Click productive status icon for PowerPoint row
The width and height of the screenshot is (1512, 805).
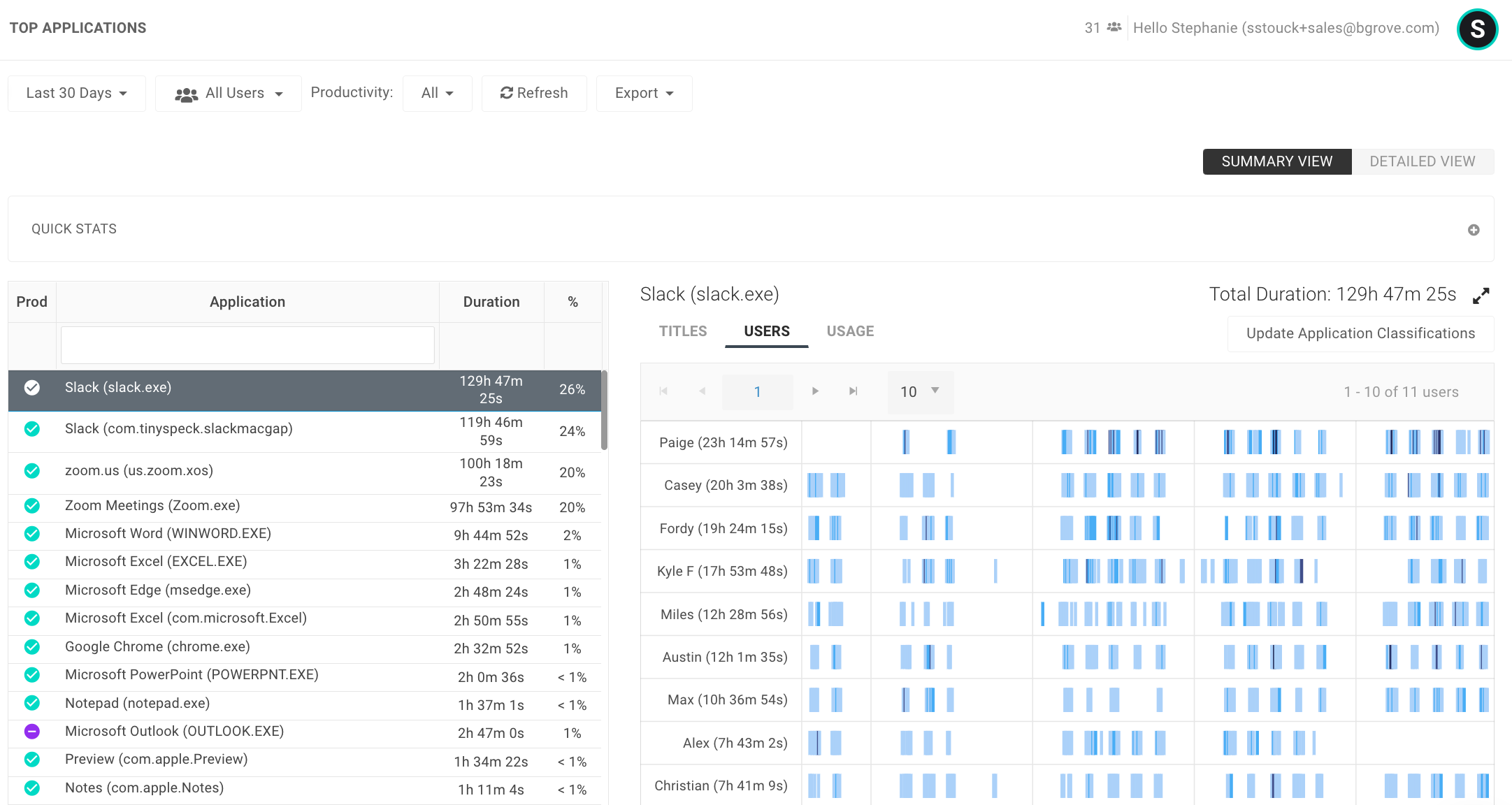[32, 675]
